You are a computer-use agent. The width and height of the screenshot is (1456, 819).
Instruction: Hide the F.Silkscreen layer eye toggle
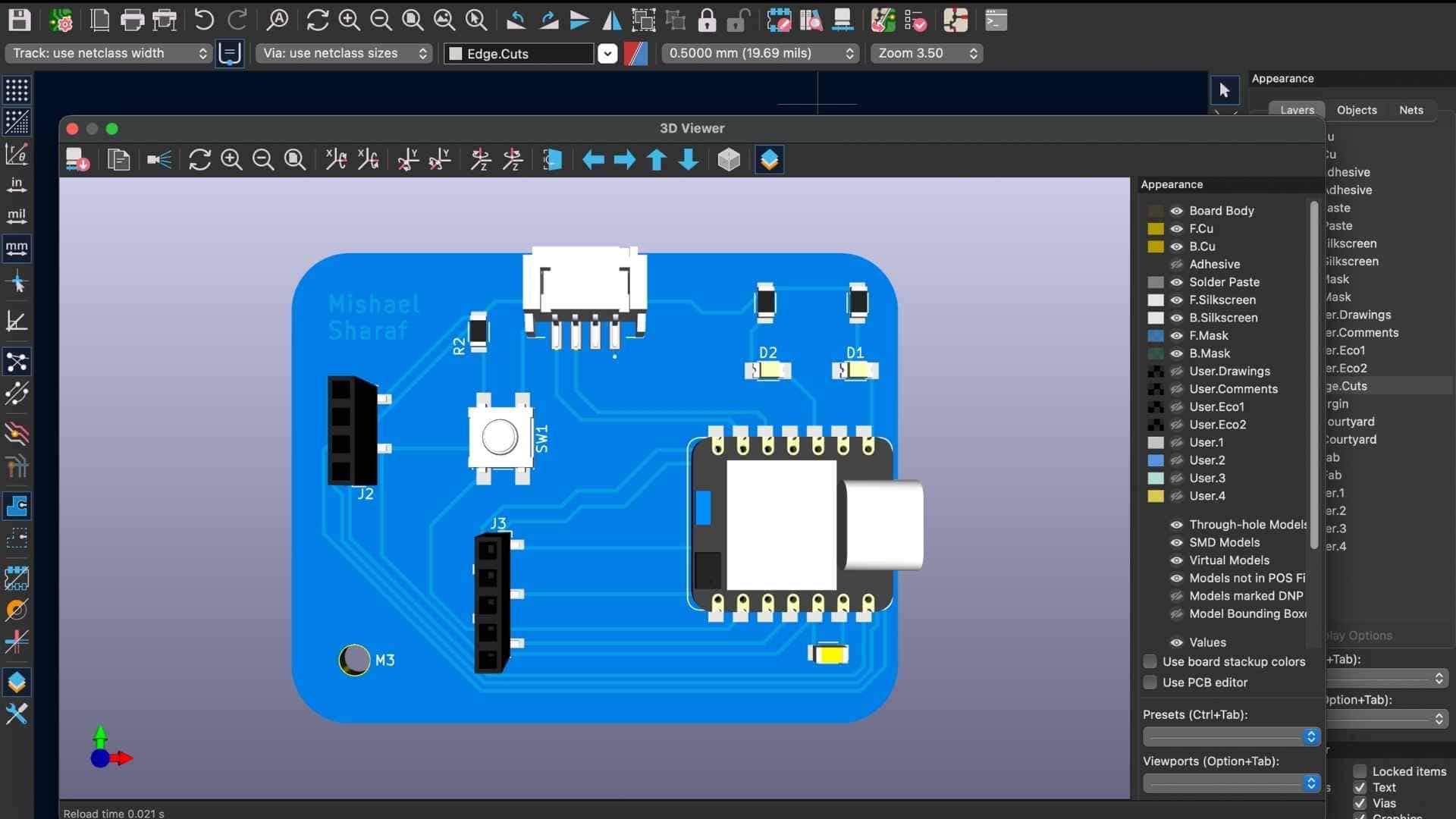pyautogui.click(x=1176, y=300)
